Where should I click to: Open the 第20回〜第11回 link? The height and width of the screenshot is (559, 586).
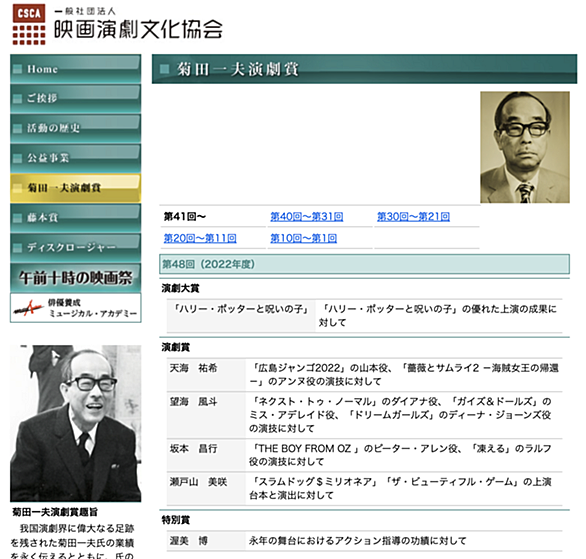[200, 238]
